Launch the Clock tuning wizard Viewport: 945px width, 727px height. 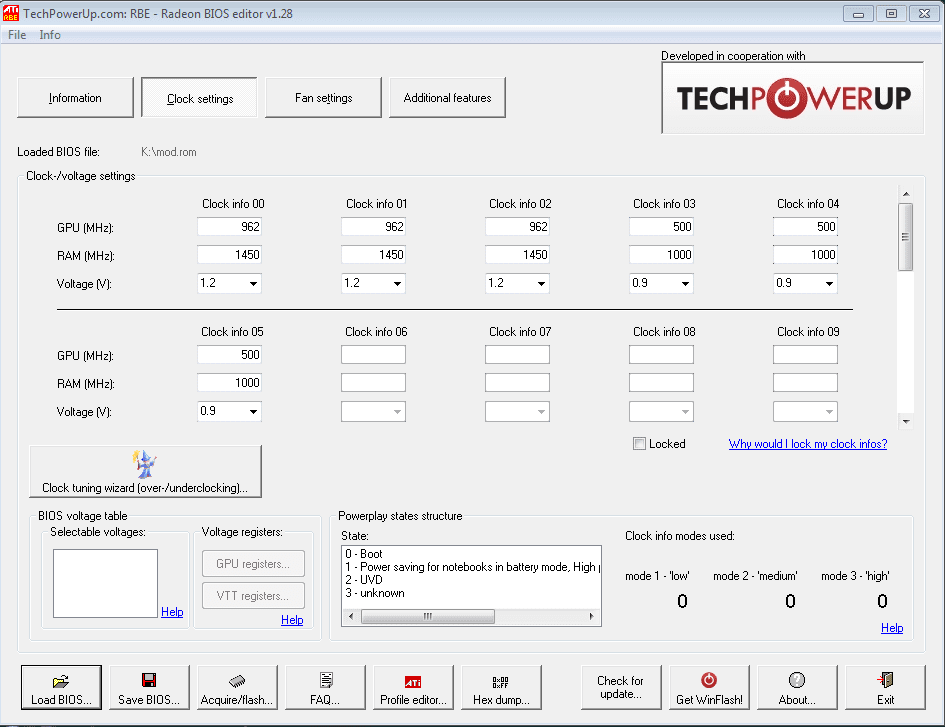145,471
